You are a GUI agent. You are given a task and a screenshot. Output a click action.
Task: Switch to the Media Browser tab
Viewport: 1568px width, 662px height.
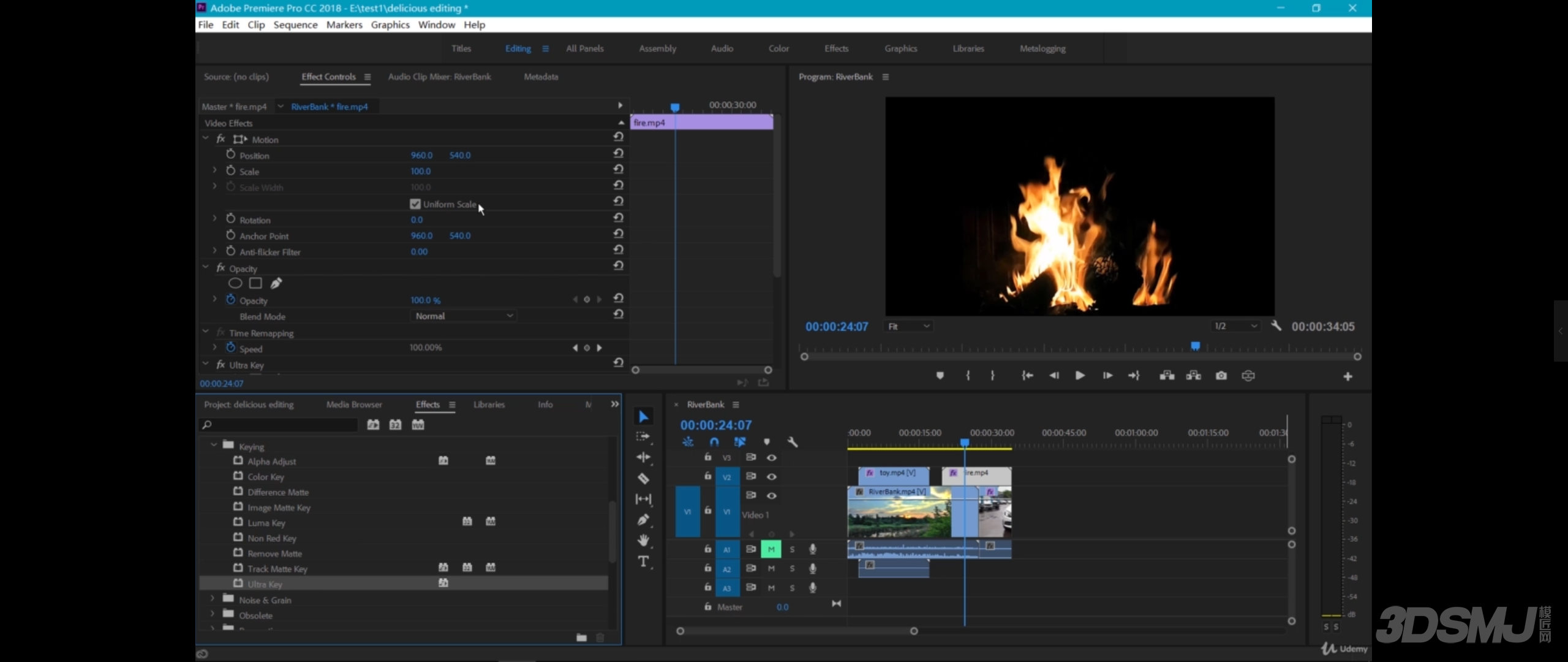[354, 405]
